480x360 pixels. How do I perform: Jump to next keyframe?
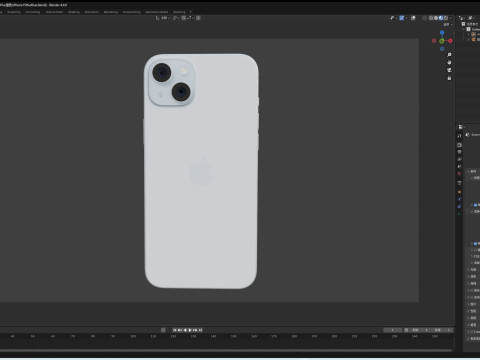(195, 330)
